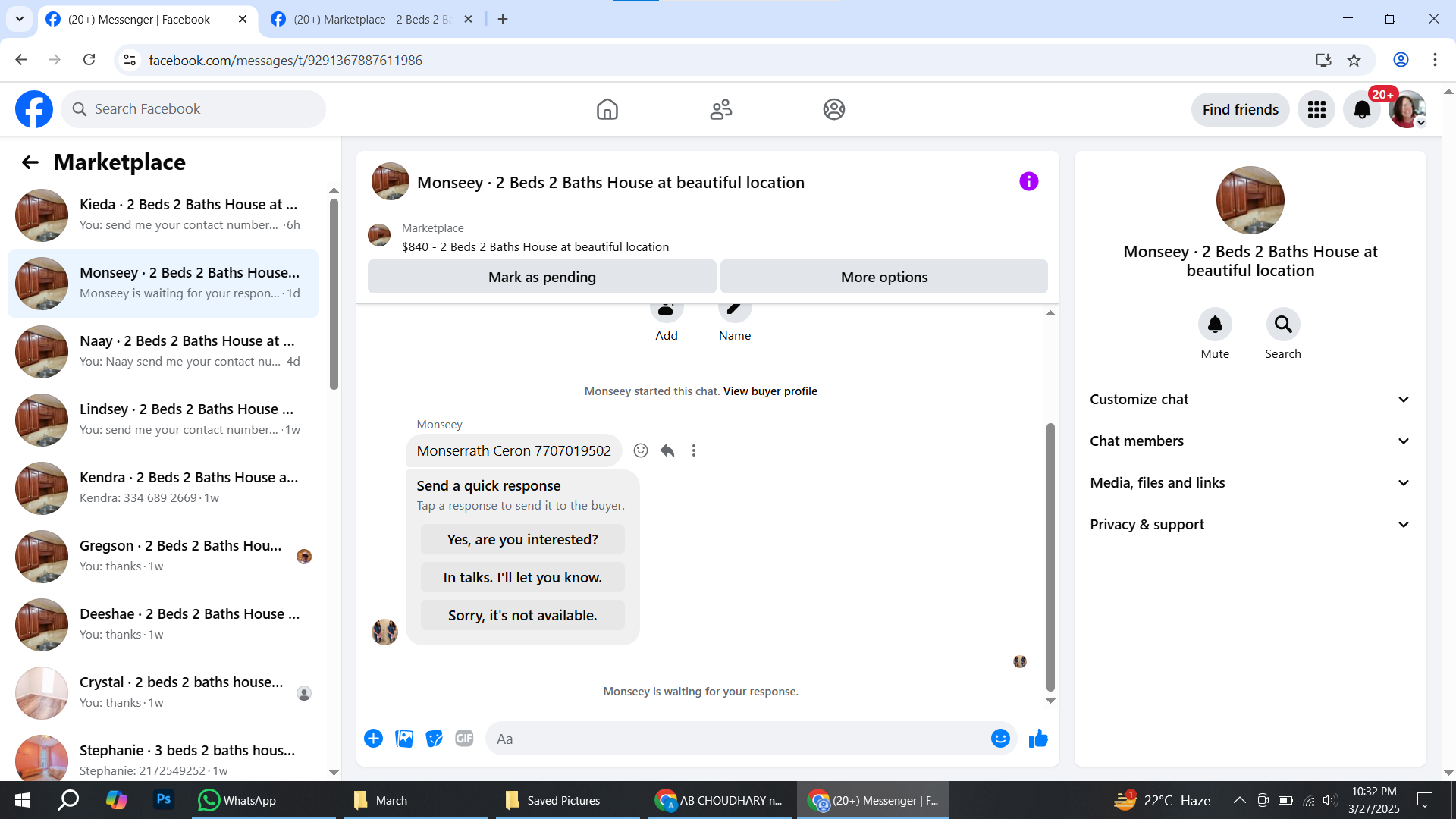Click the chat messages vertical scrollbar
This screenshot has width=1456, height=819.
(1050, 557)
